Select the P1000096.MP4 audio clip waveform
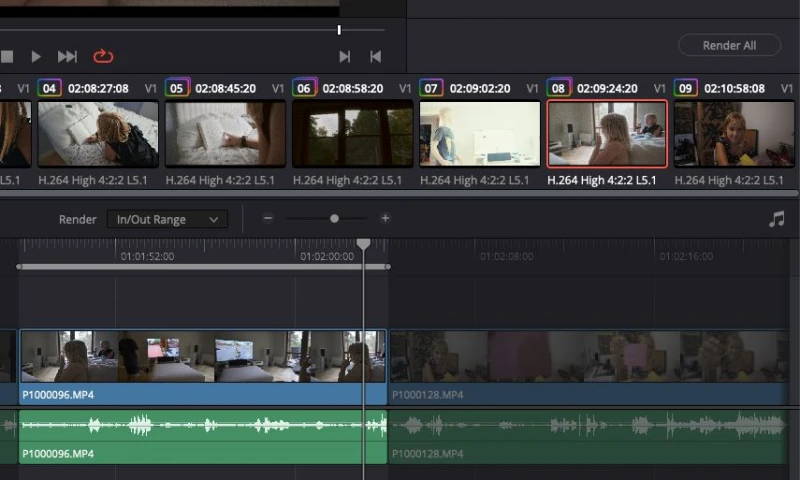Viewport: 800px width, 480px height. pyautogui.click(x=203, y=437)
